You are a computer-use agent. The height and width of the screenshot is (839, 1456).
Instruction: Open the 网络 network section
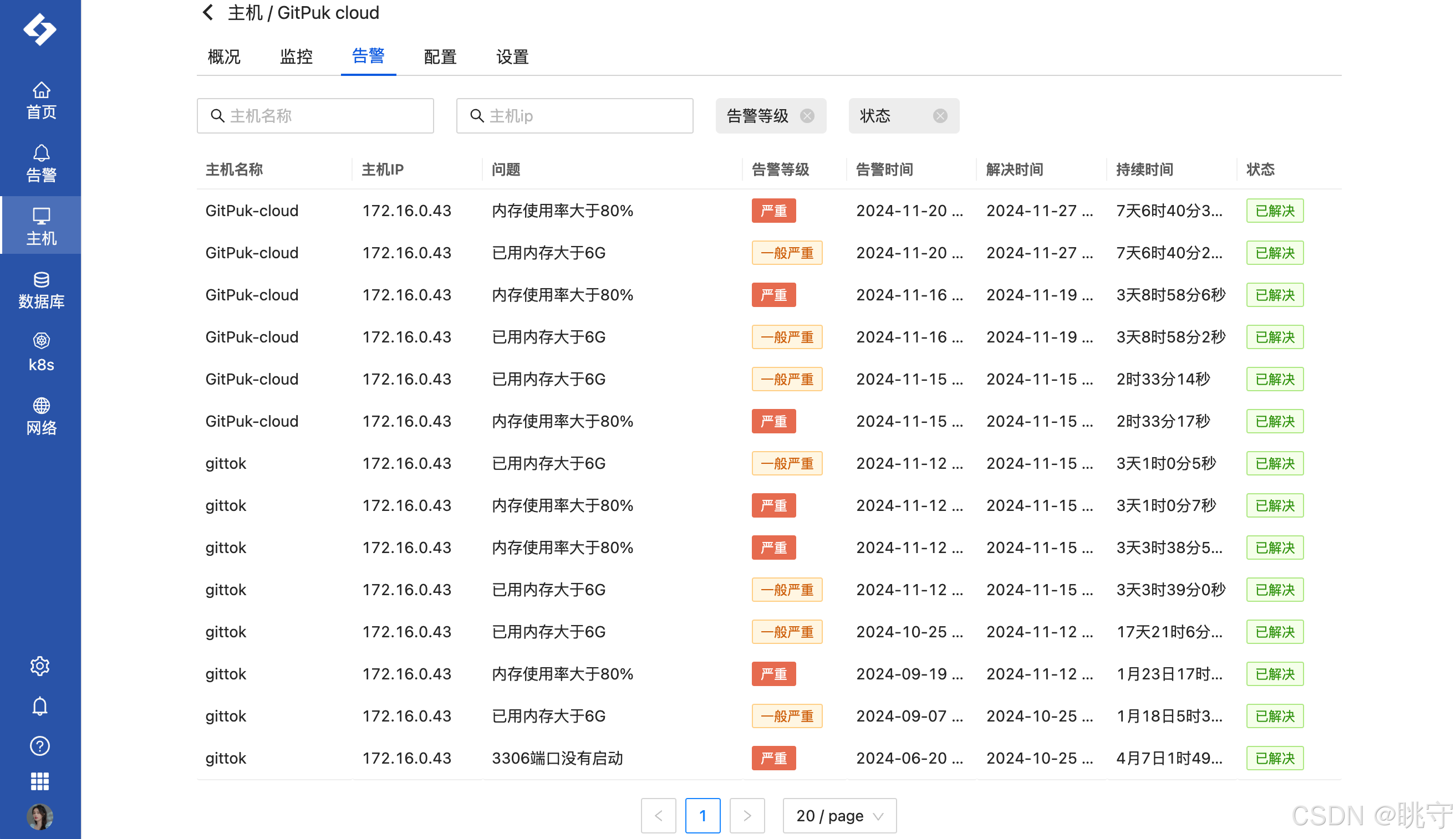[41, 416]
